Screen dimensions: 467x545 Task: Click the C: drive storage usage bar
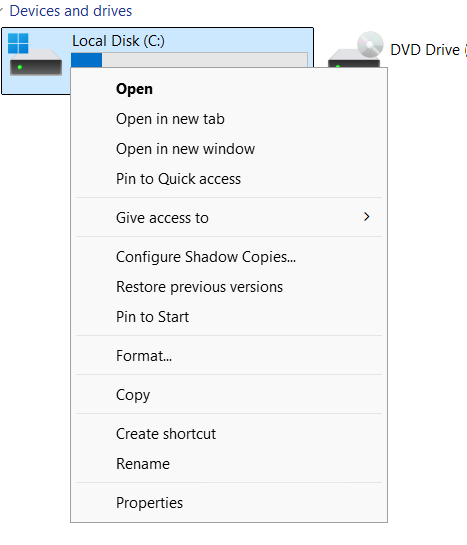click(x=189, y=60)
